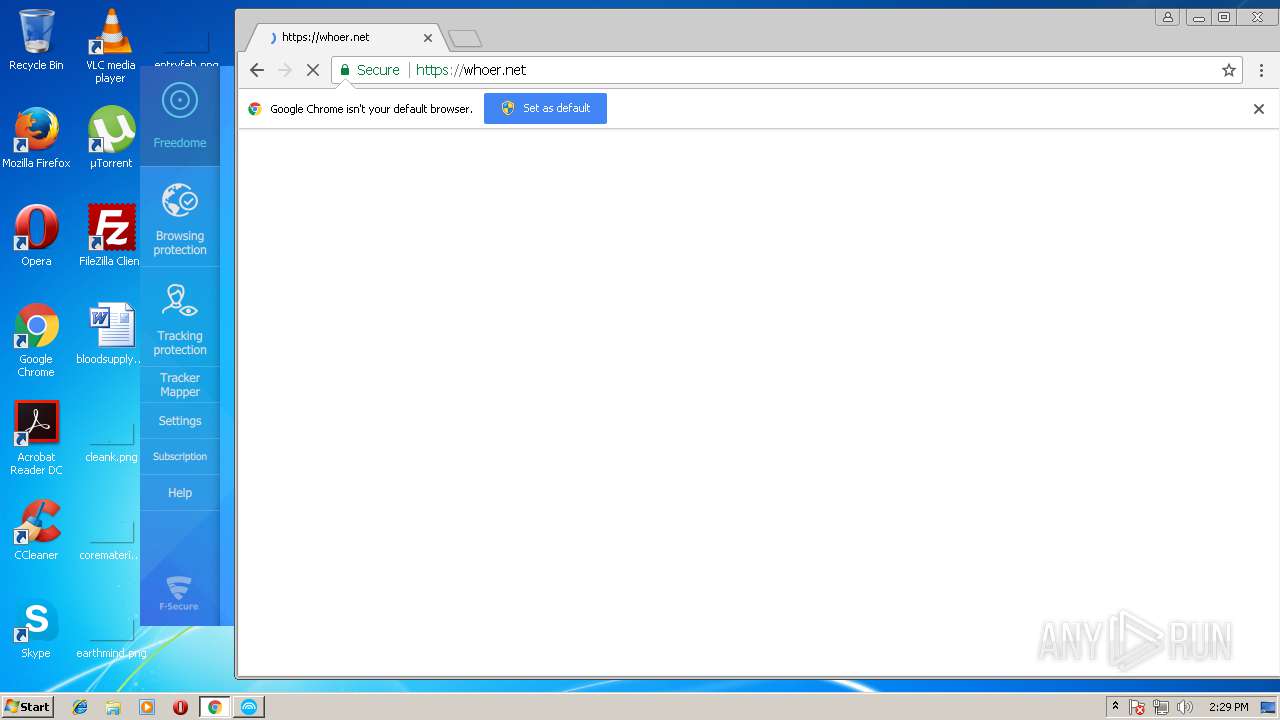Open the Chrome three-dot menu

(x=1261, y=70)
